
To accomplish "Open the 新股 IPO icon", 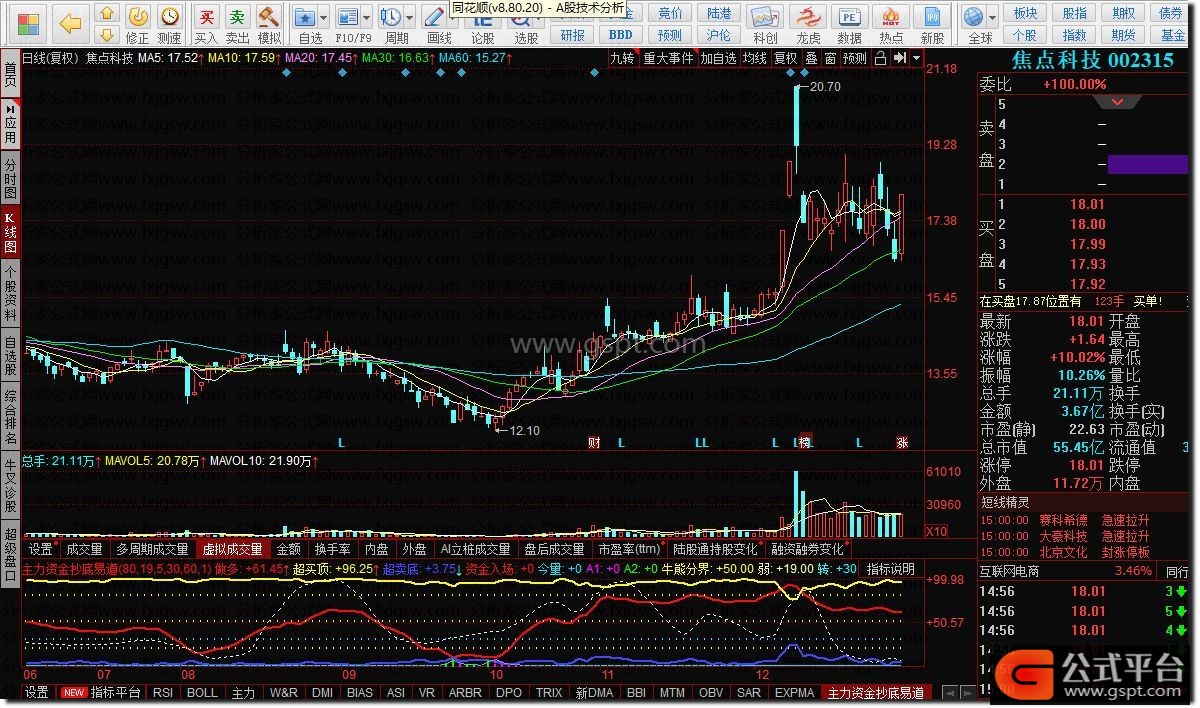I will tap(932, 17).
